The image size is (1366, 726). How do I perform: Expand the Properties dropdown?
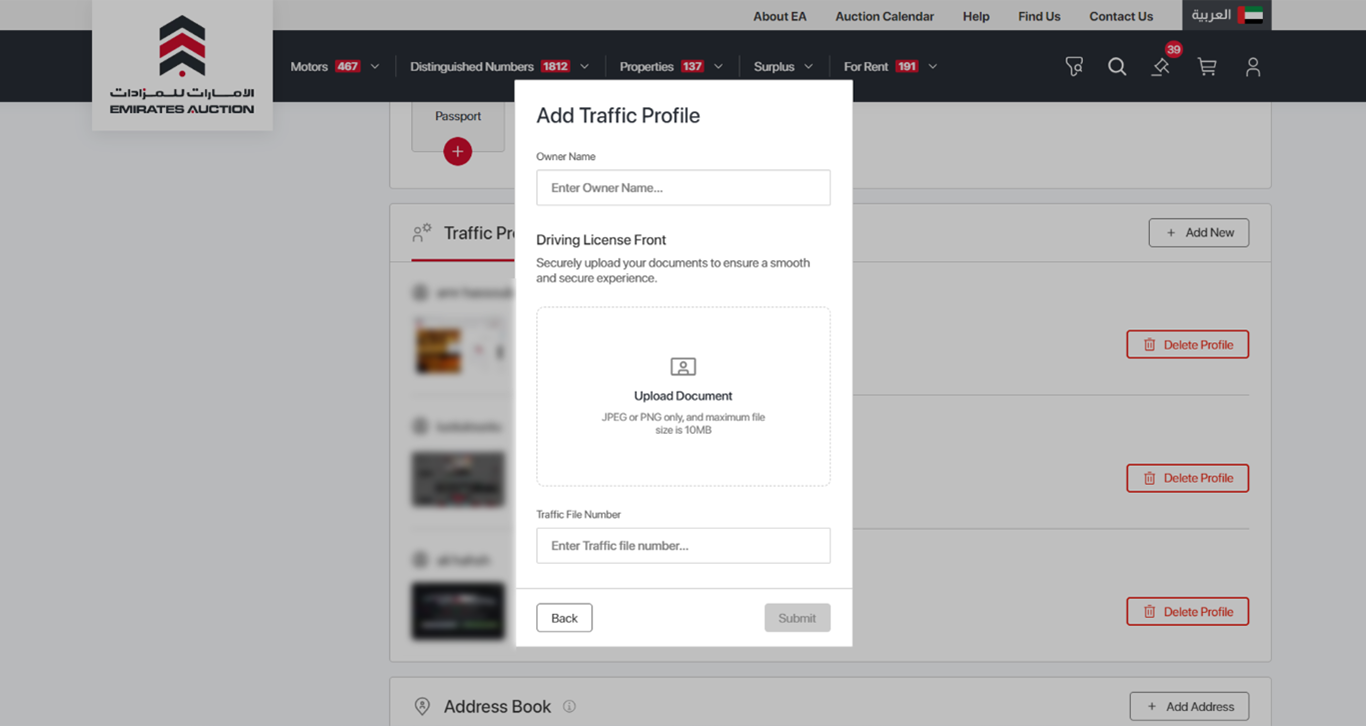(719, 66)
